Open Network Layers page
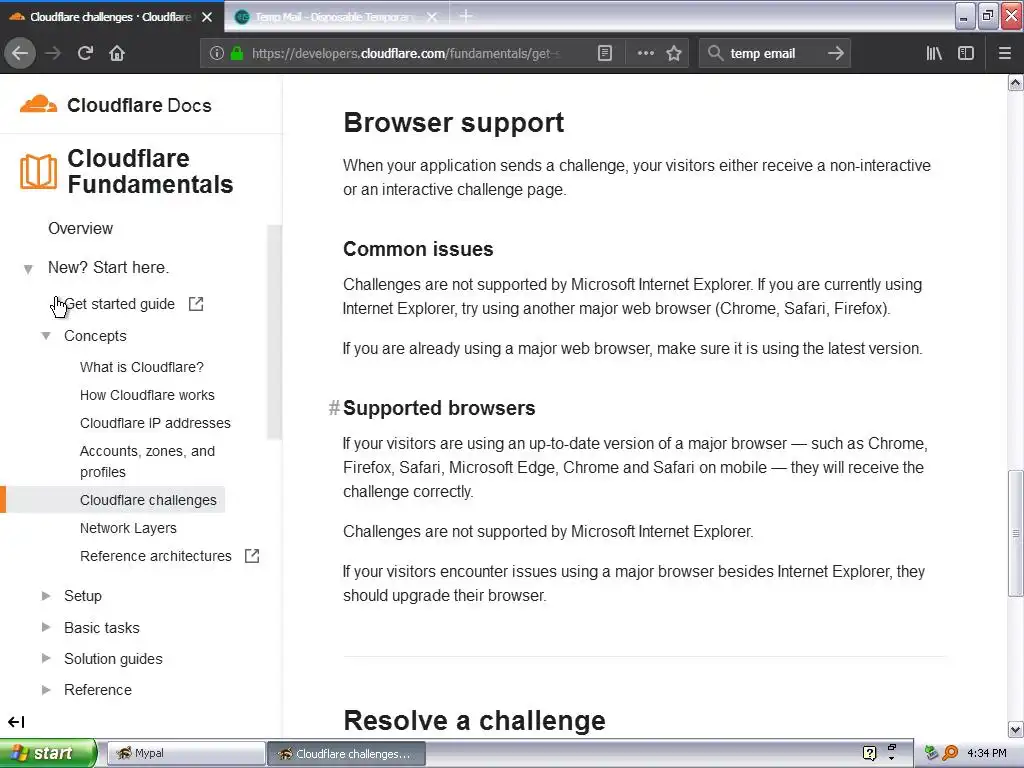Viewport: 1024px width, 768px height. [x=128, y=528]
